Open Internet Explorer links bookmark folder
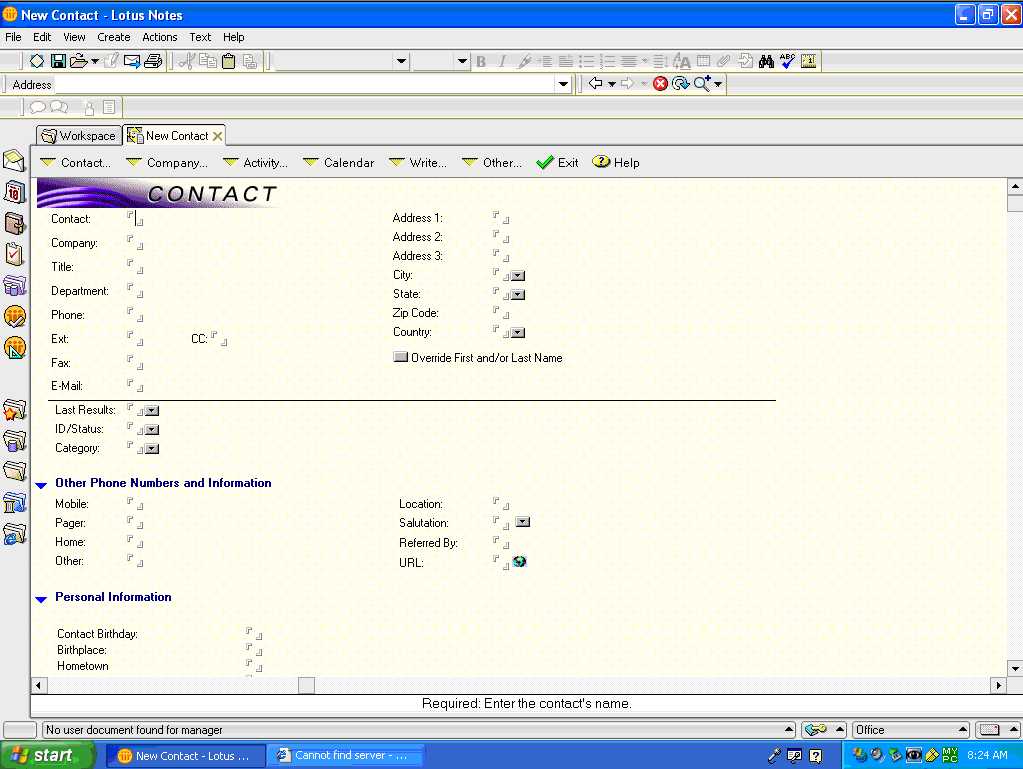Screen dimensions: 1023x769 [14, 534]
